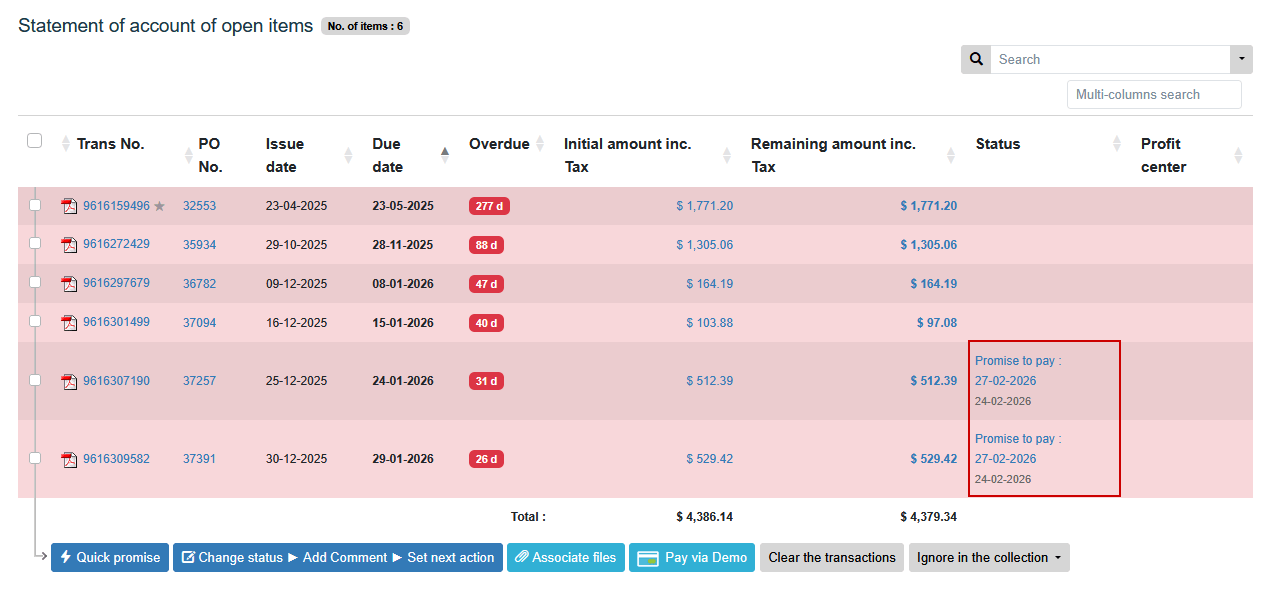This screenshot has width=1274, height=589.
Task: Expand Ignore in the collection dropdown
Action: pyautogui.click(x=990, y=558)
